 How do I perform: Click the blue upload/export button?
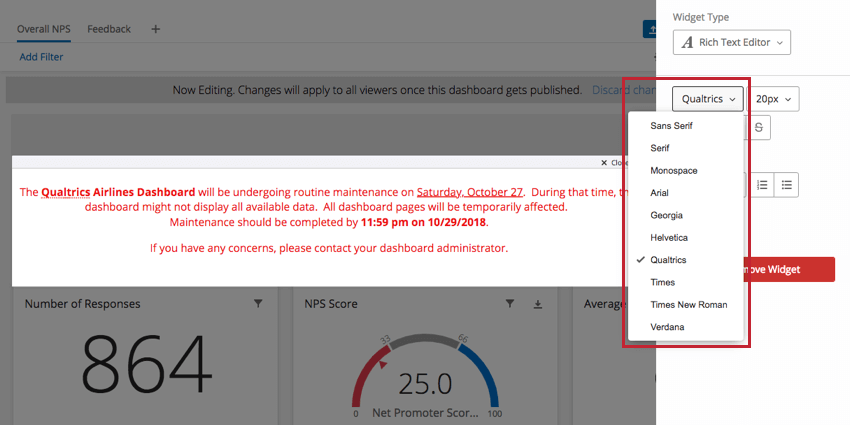click(649, 29)
